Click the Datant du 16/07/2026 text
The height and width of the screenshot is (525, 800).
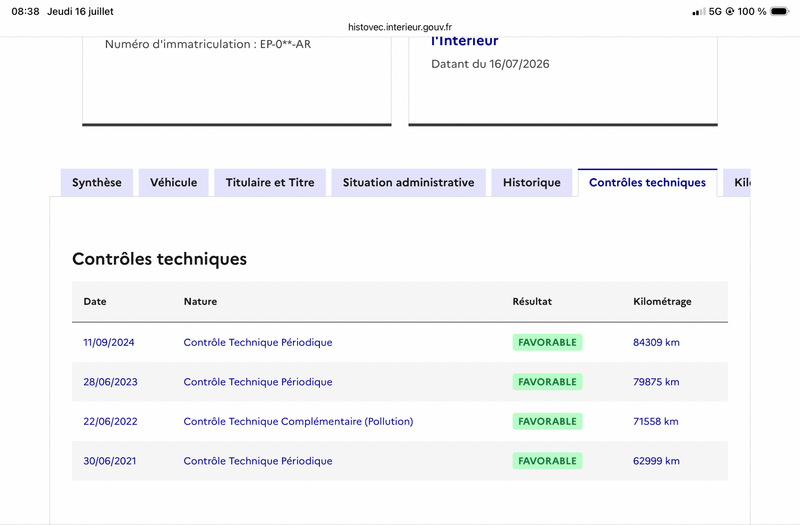tap(490, 64)
